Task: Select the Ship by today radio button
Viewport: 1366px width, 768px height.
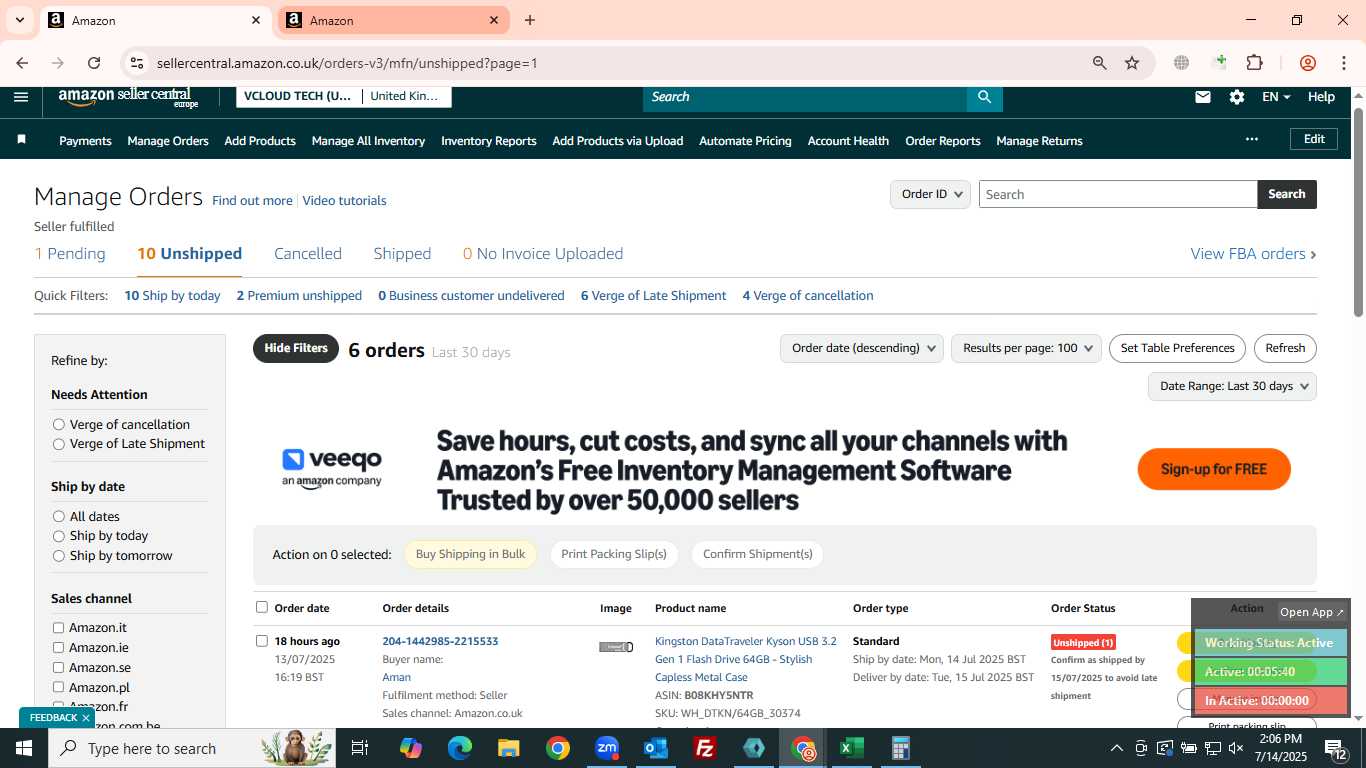Action: point(59,536)
